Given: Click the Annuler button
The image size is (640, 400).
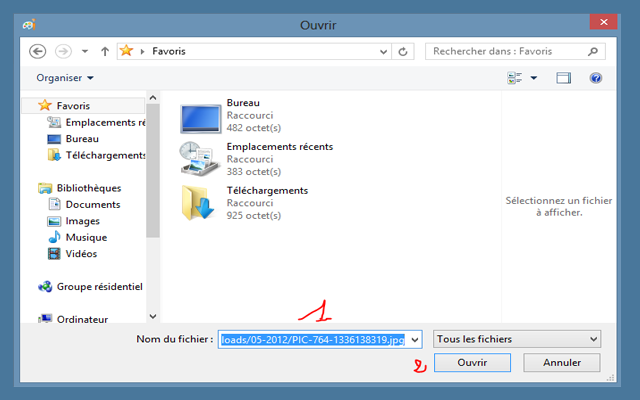Looking at the screenshot, I should pos(561,363).
